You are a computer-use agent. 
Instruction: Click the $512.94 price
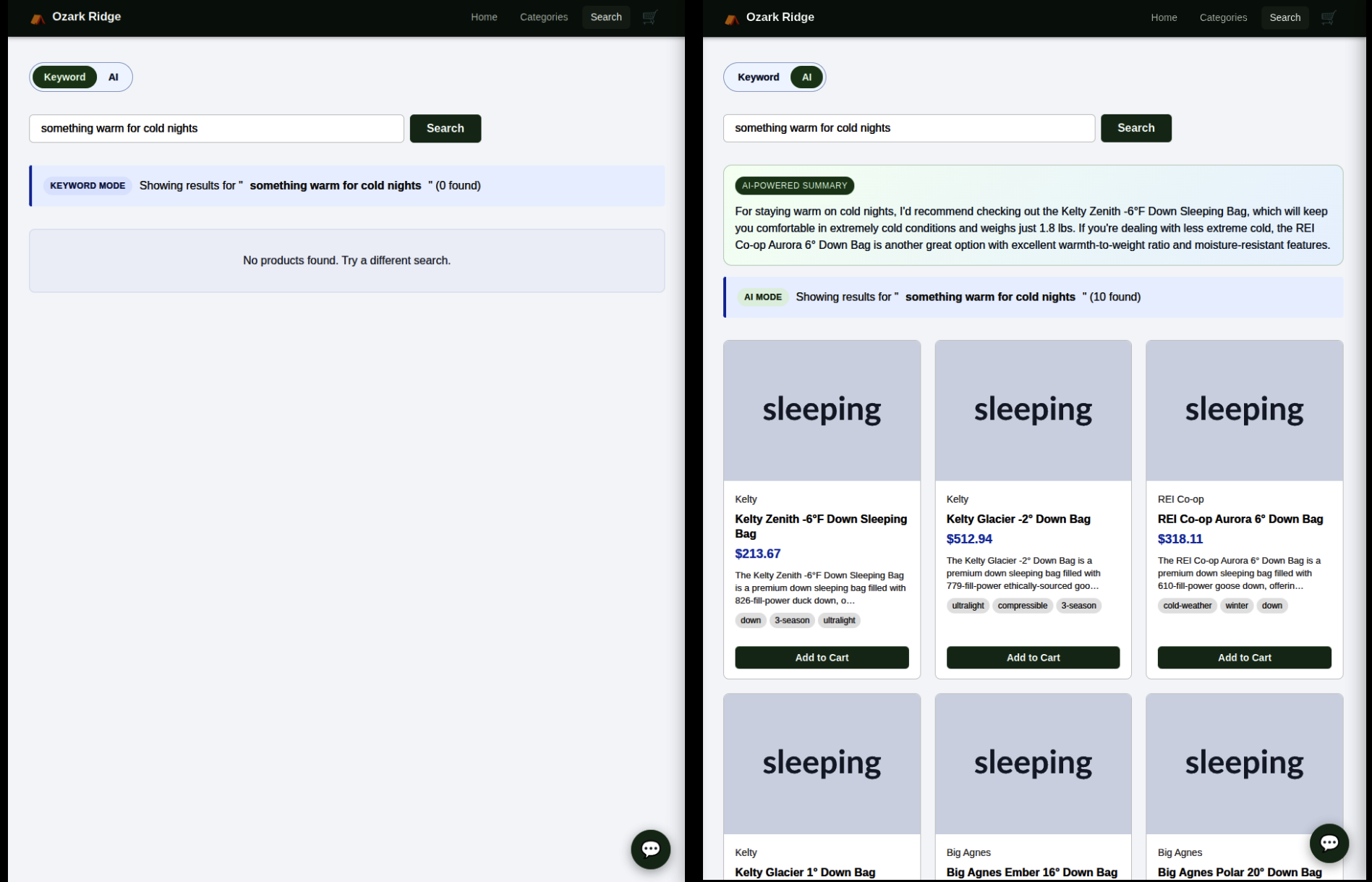(x=969, y=539)
